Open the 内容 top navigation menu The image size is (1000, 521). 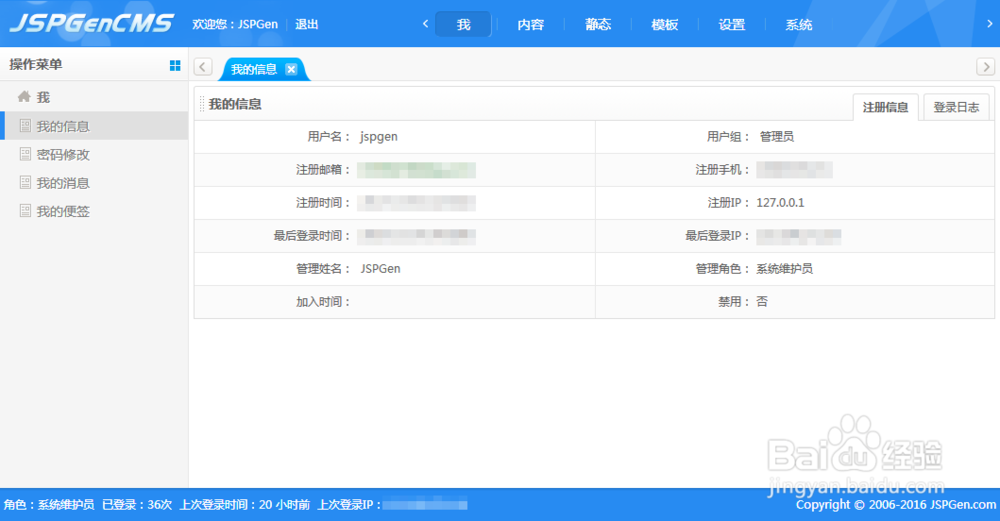pyautogui.click(x=531, y=24)
